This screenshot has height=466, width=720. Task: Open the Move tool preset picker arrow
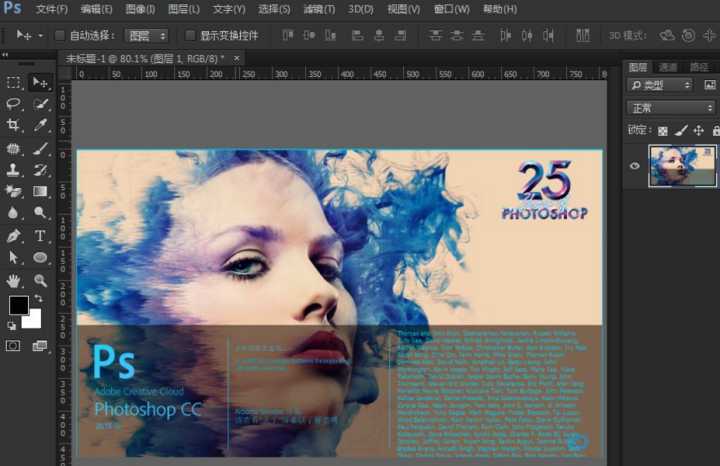pyautogui.click(x=41, y=35)
